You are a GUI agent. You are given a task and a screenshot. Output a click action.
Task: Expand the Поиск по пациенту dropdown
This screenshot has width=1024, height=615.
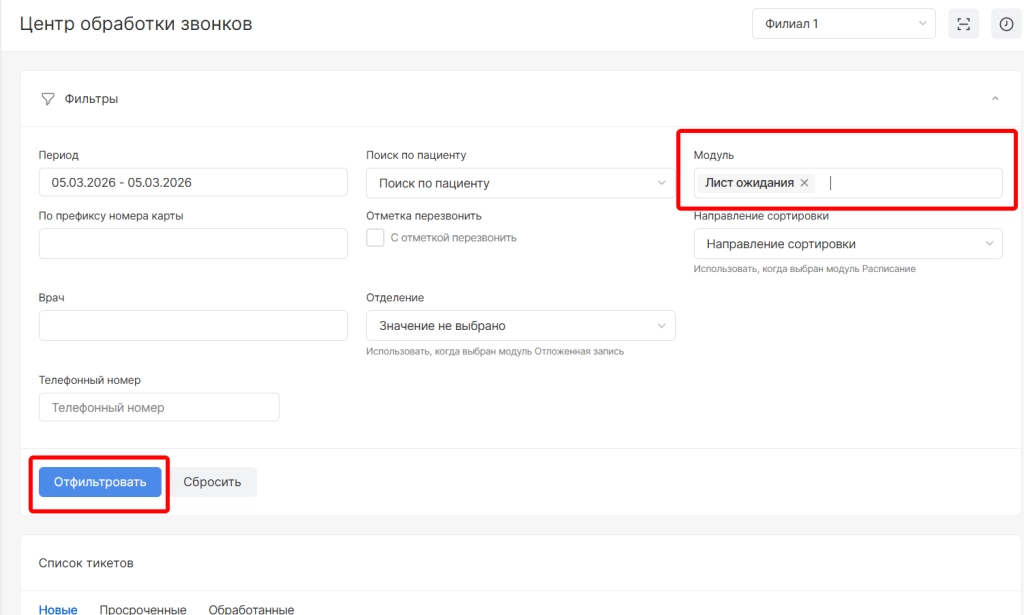click(520, 183)
